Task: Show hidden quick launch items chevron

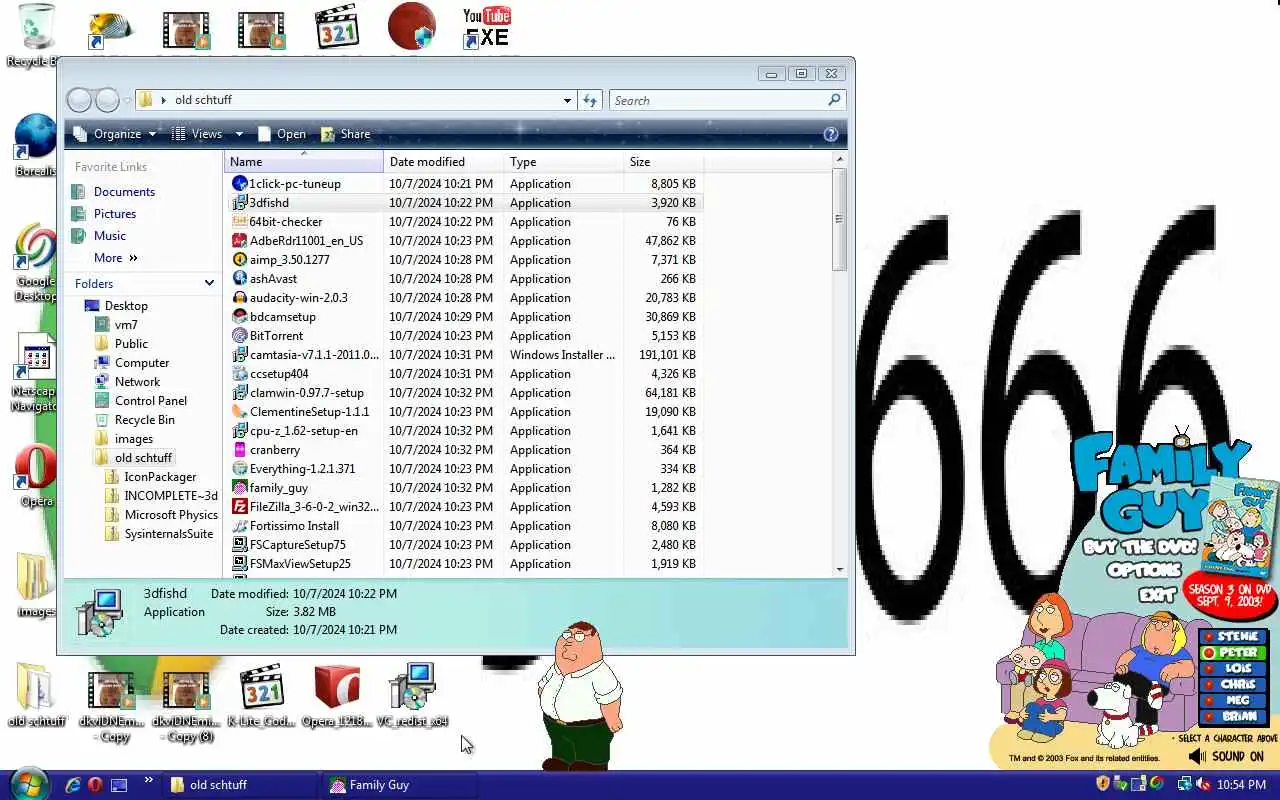Action: point(148,780)
